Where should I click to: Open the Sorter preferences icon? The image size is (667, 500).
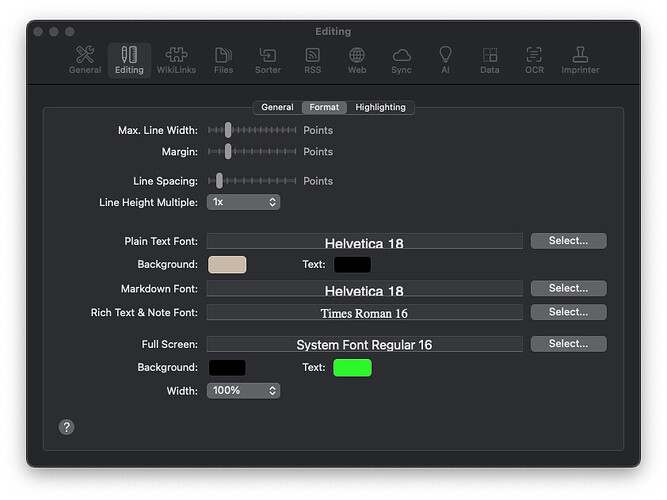pyautogui.click(x=268, y=60)
